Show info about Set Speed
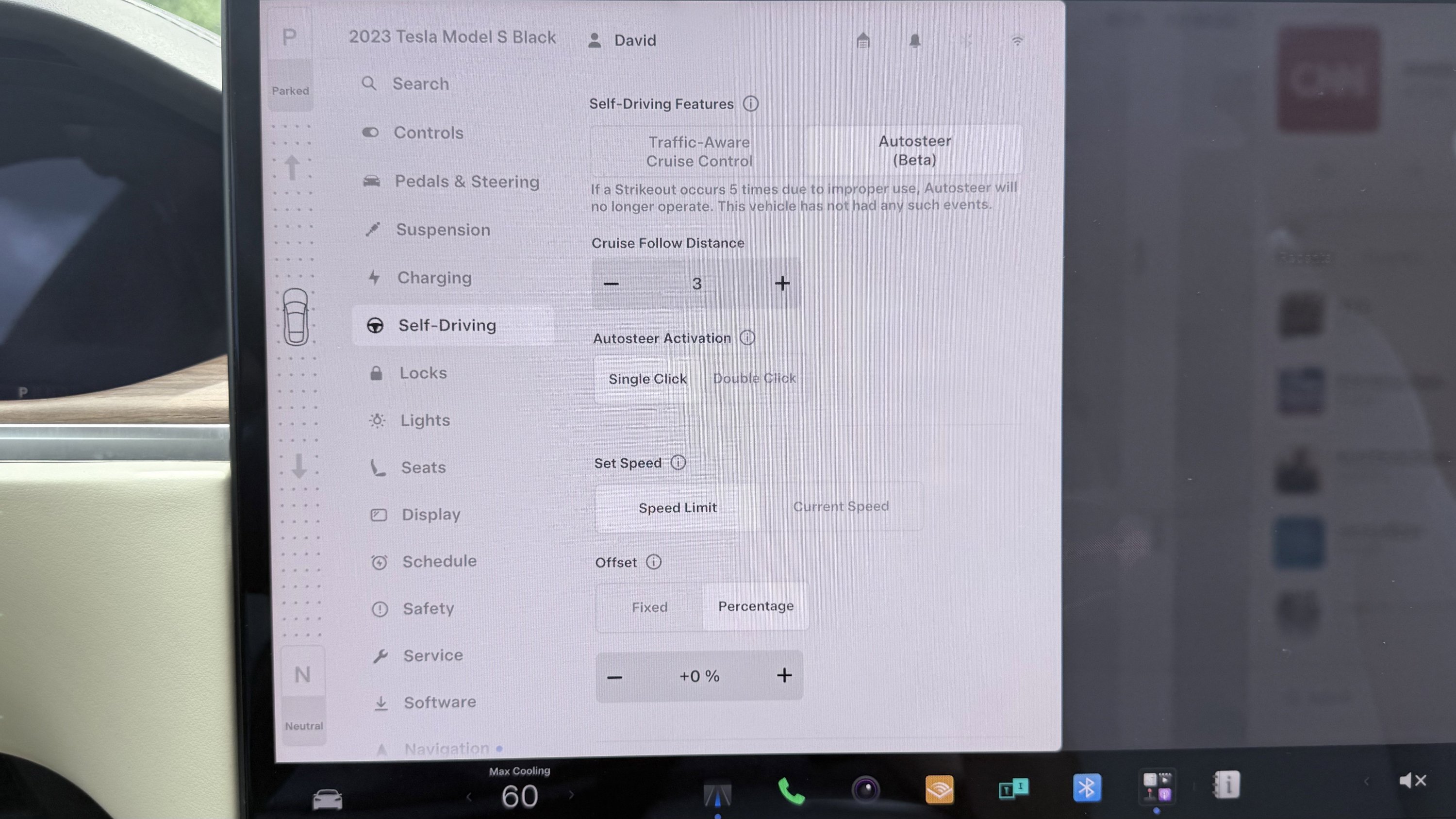1456x819 pixels. coord(678,462)
